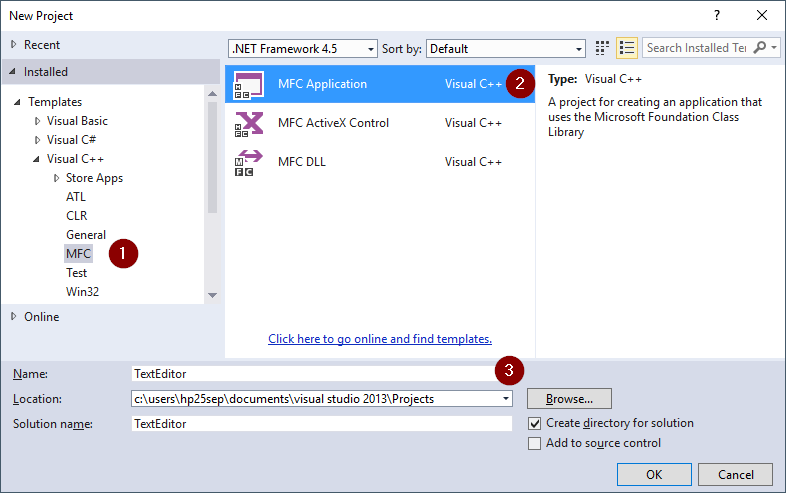Screen dimensions: 786x493
Task: Switch to medium icons list view
Action: click(627, 48)
